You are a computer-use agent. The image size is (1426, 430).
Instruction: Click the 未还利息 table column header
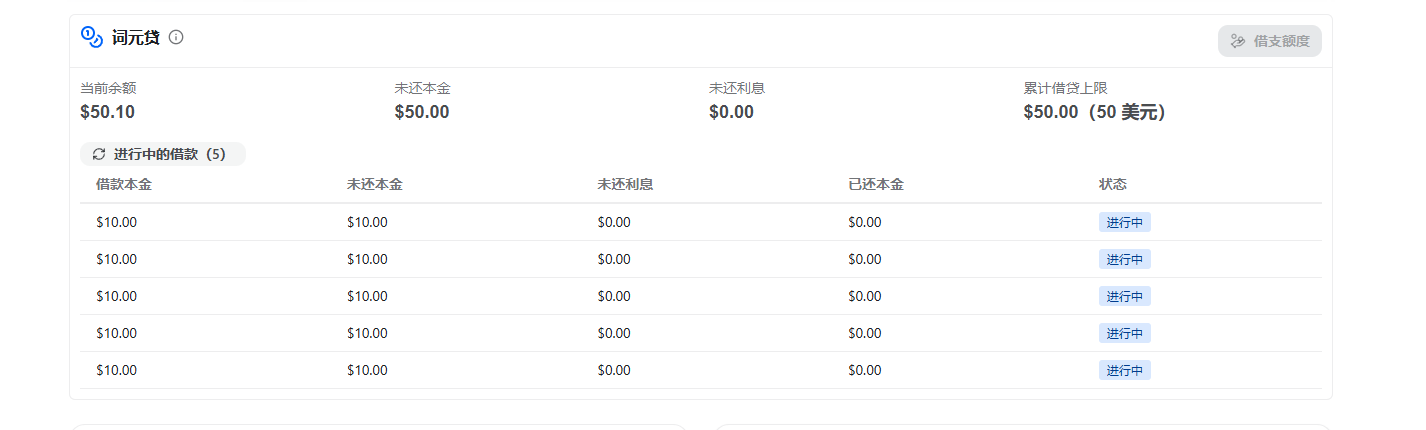(x=626, y=185)
